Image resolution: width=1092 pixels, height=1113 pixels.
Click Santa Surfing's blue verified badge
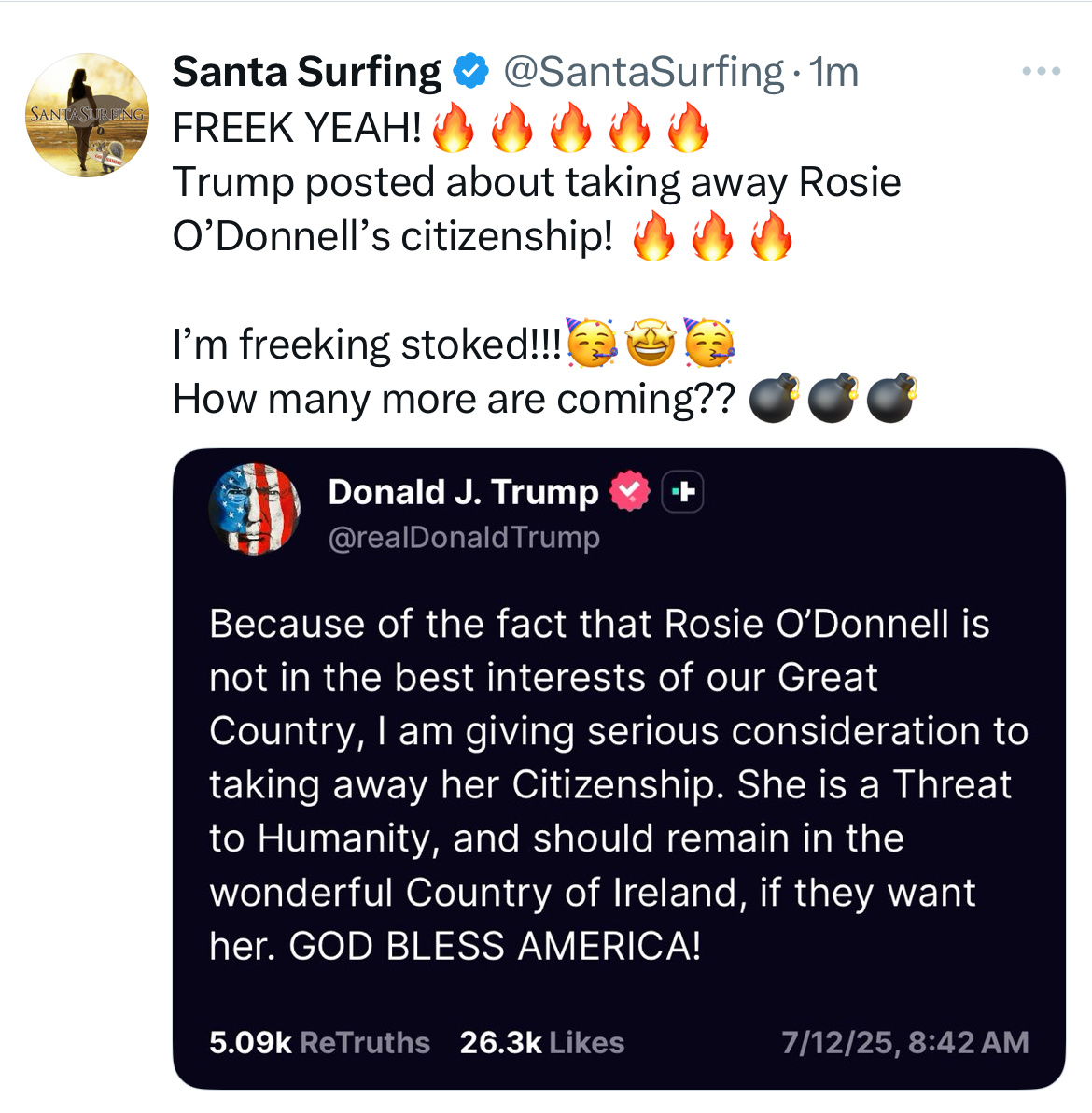[470, 71]
